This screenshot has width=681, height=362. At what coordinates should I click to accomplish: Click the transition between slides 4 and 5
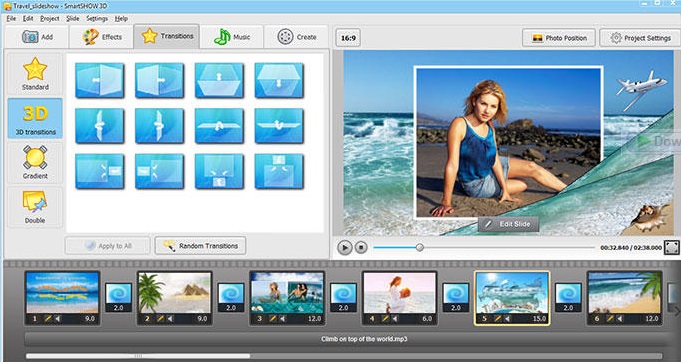click(x=456, y=297)
